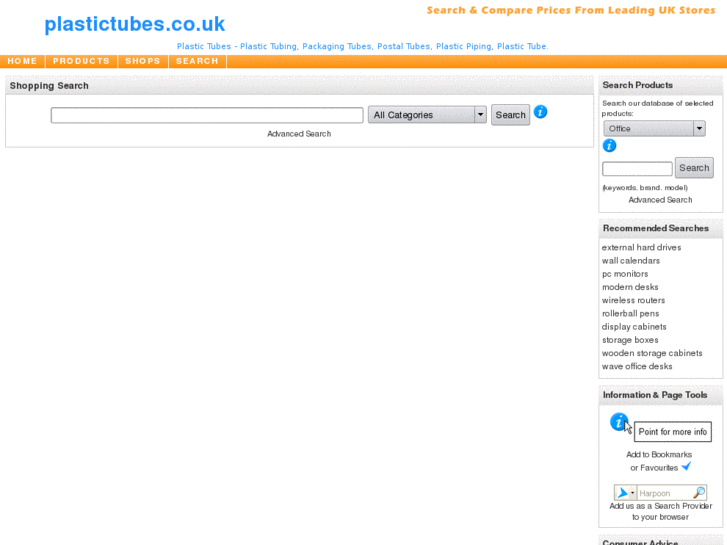This screenshot has height=545, width=727.
Task: Click the info icon beside Shopping Search button
Action: click(540, 112)
